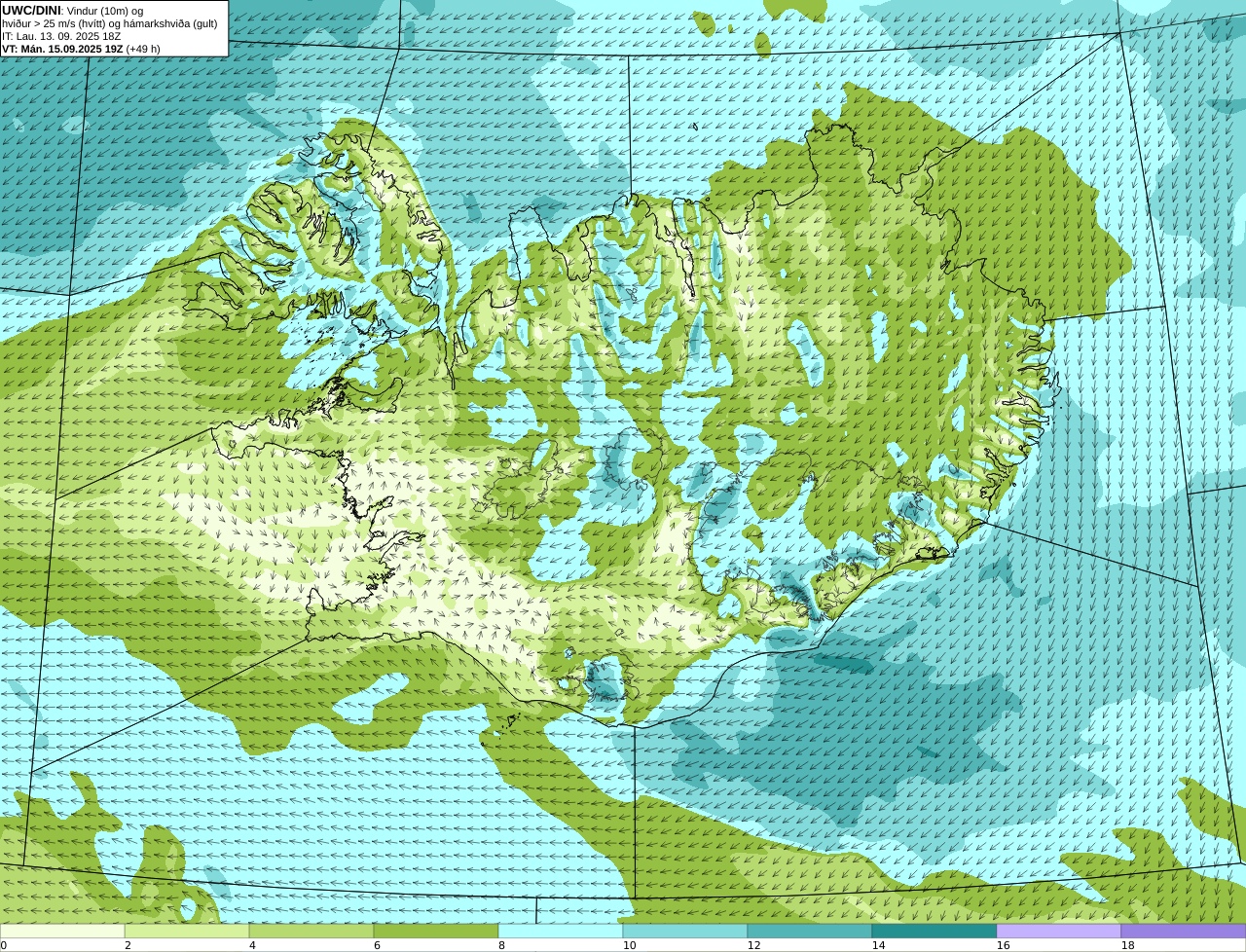Click the scale label "18"
This screenshot has width=1246, height=952.
click(x=1127, y=945)
